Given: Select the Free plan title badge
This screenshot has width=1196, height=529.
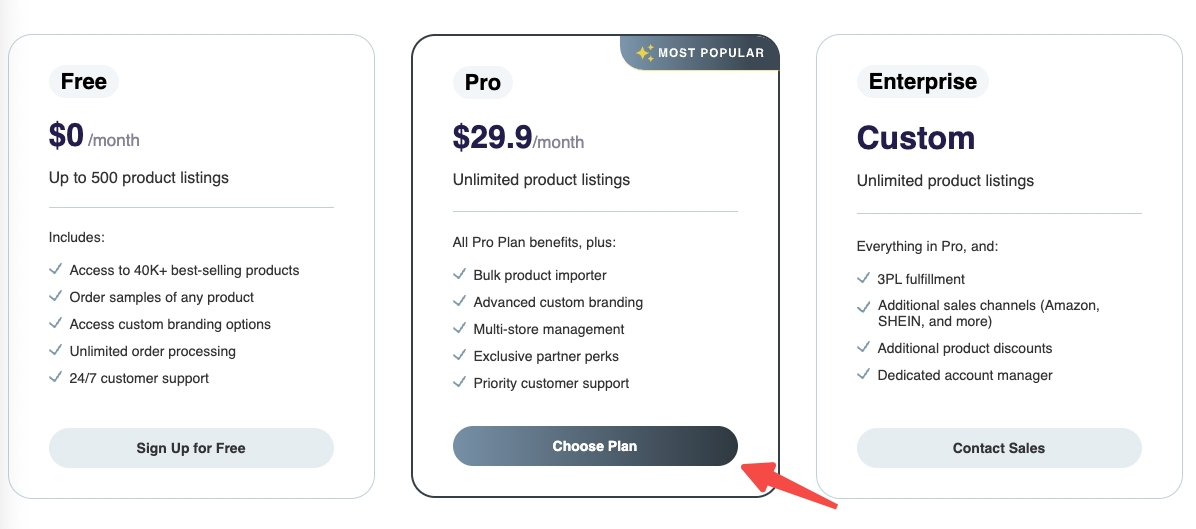Looking at the screenshot, I should [84, 82].
